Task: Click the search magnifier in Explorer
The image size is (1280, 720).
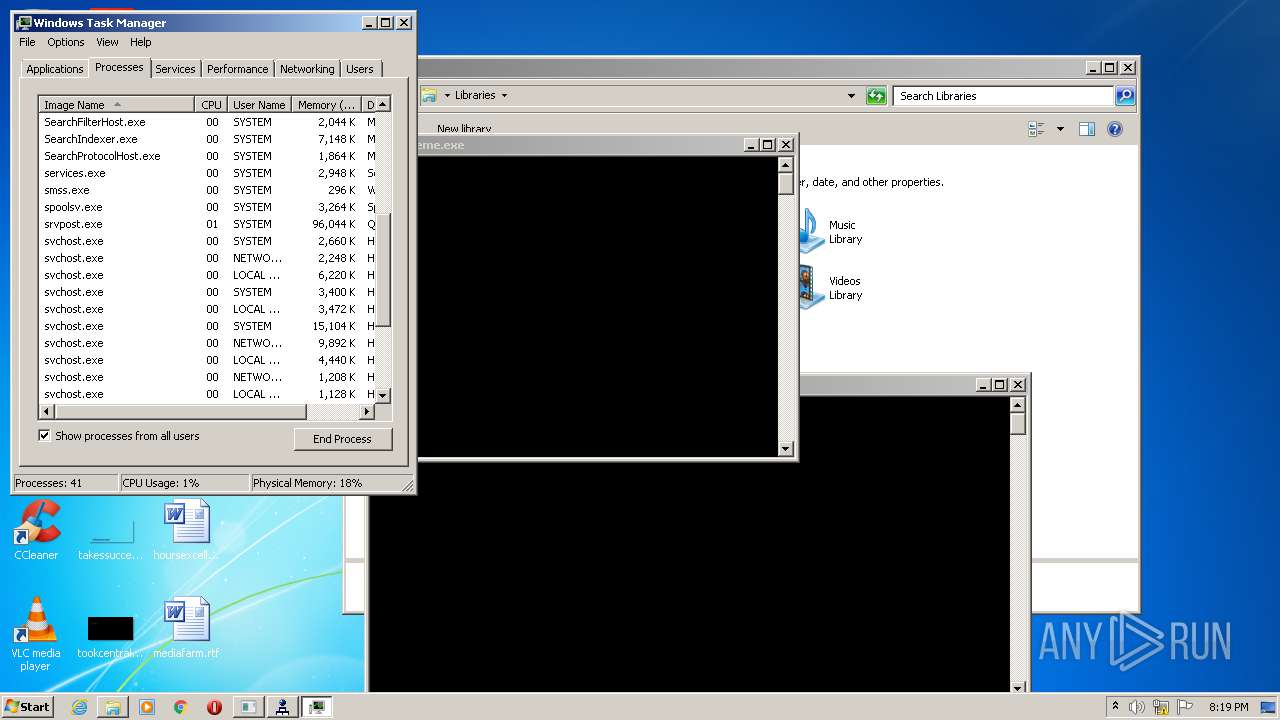Action: point(1125,96)
